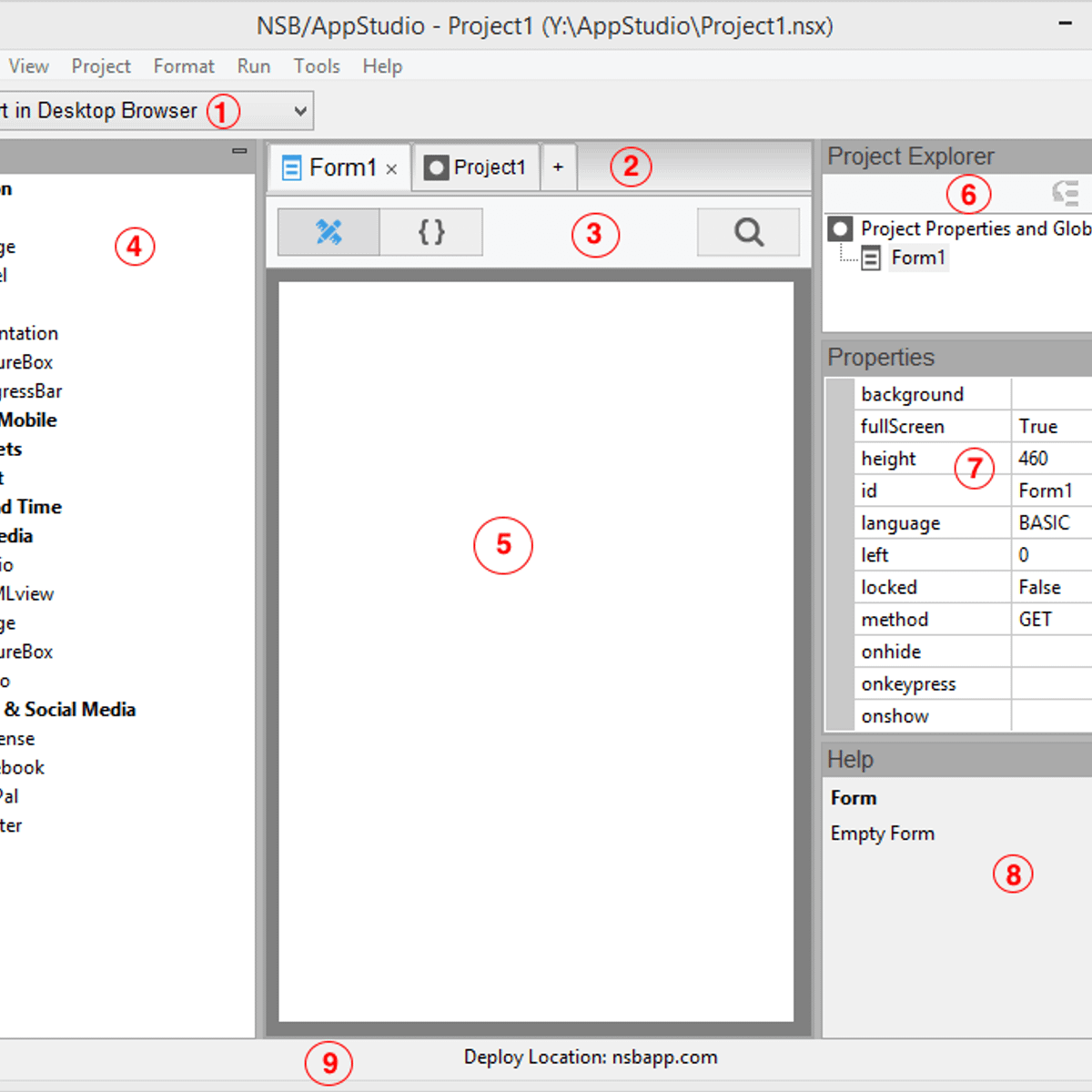Viewport: 1092px width, 1092px height.
Task: Click the project icon on the Project1 tab
Action: tap(437, 167)
